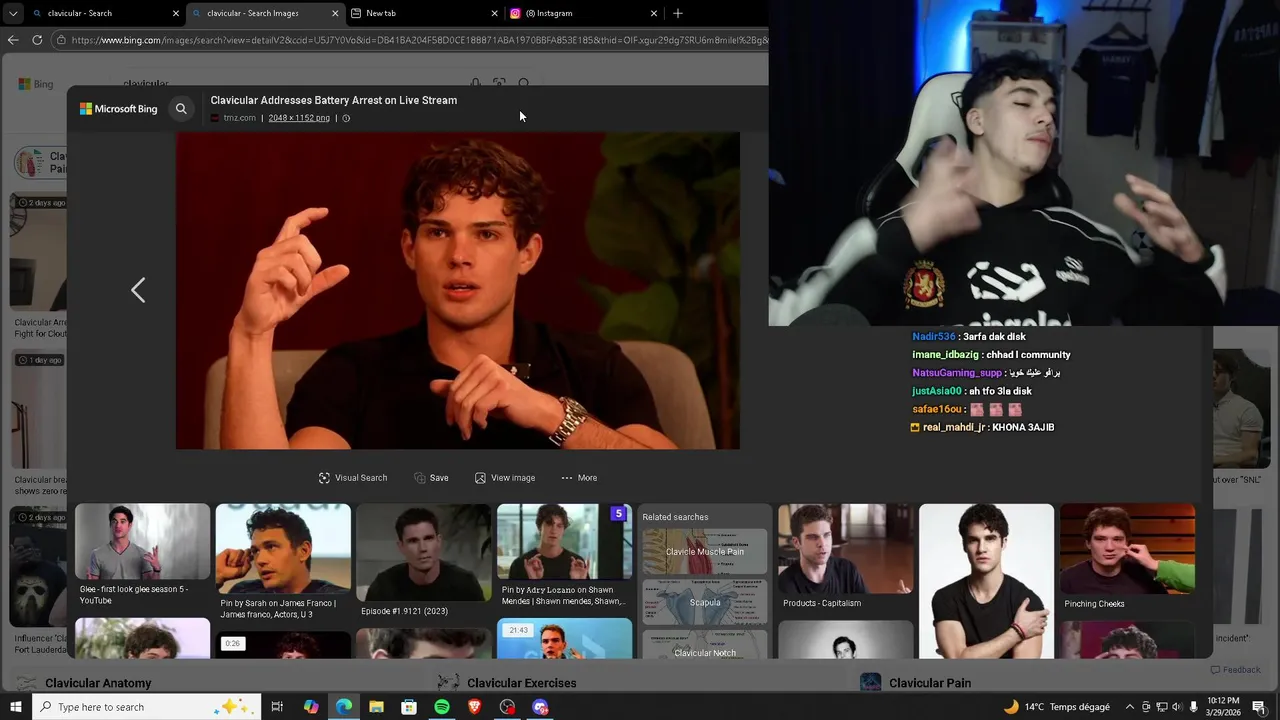Select the "Scapula" related search

coord(705,602)
